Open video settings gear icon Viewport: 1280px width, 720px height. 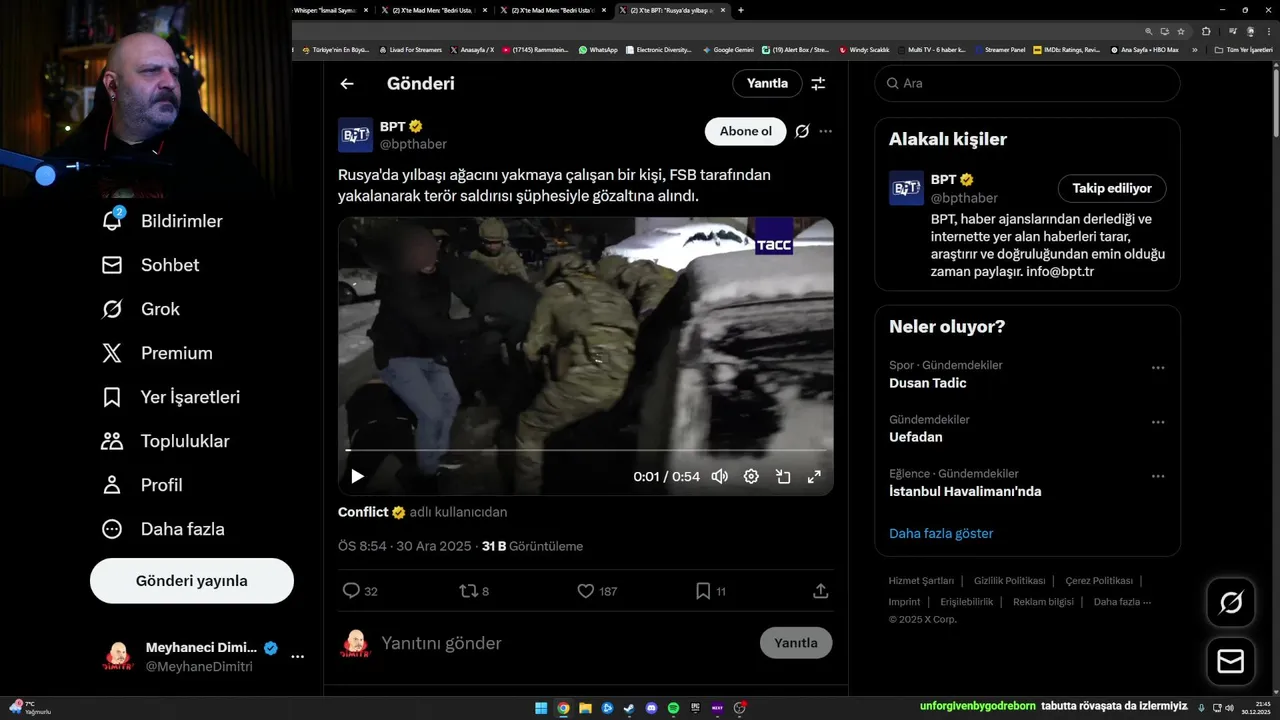pos(751,476)
